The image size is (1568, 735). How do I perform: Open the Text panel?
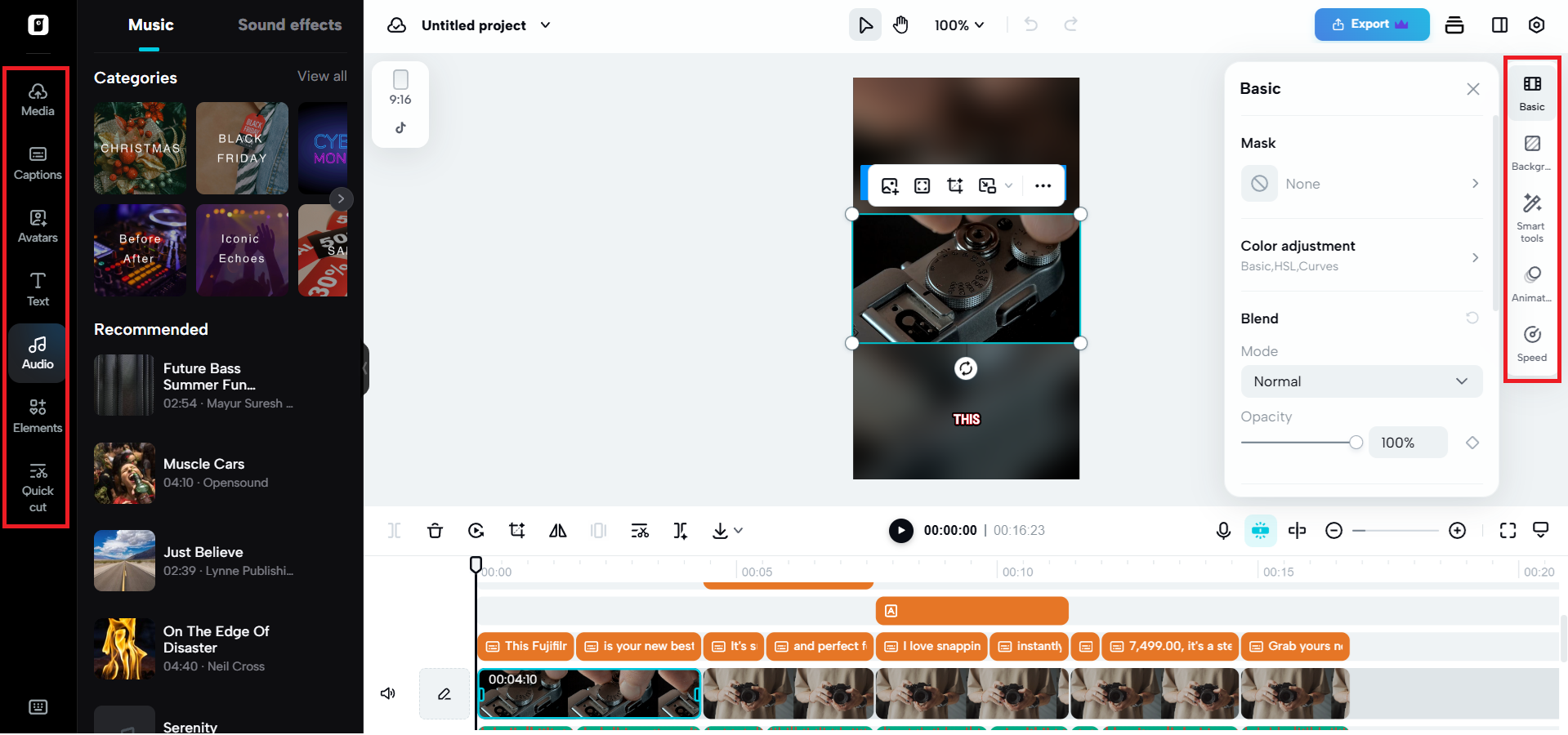37,289
